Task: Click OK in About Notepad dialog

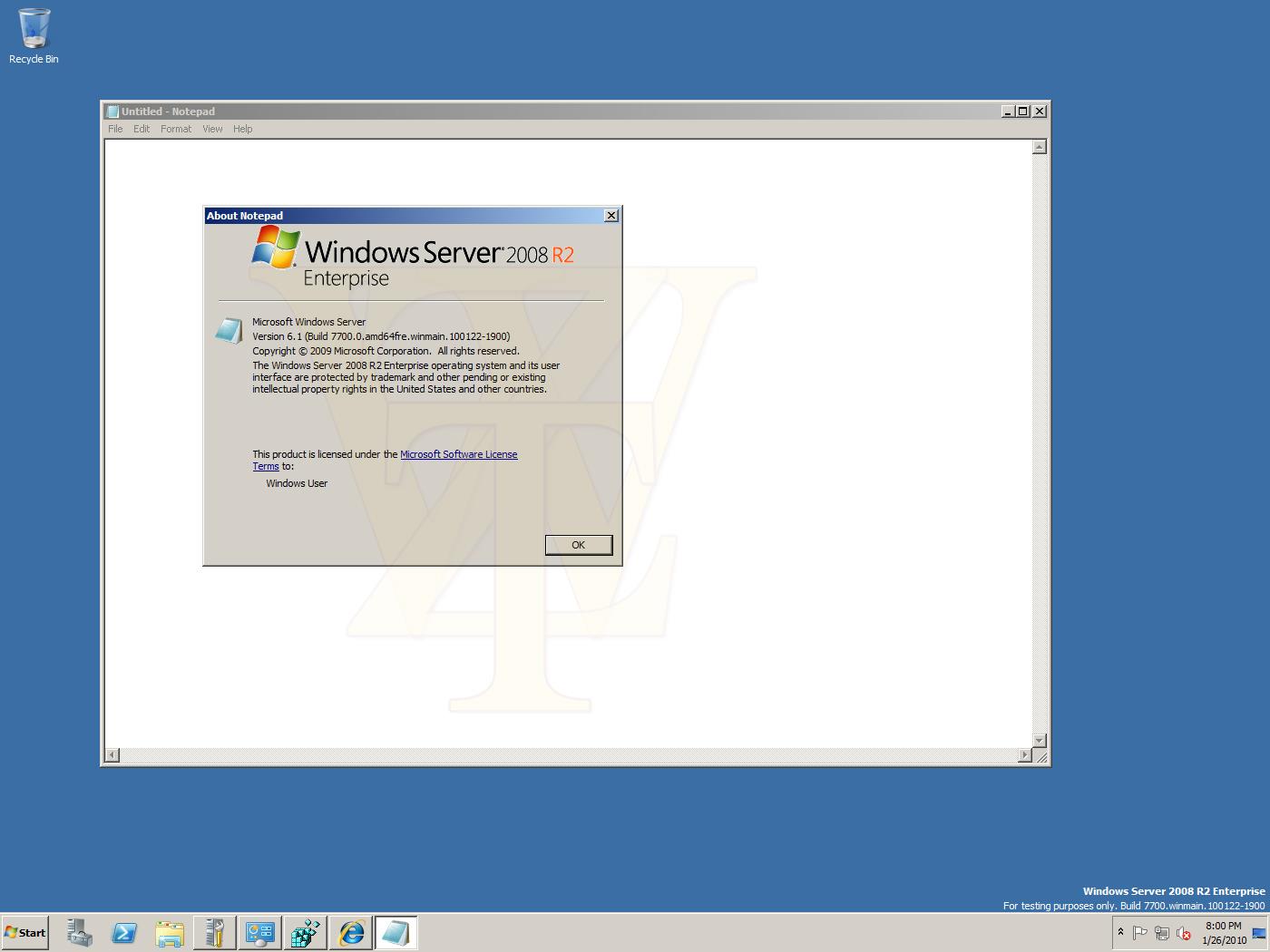Action: pyautogui.click(x=579, y=545)
